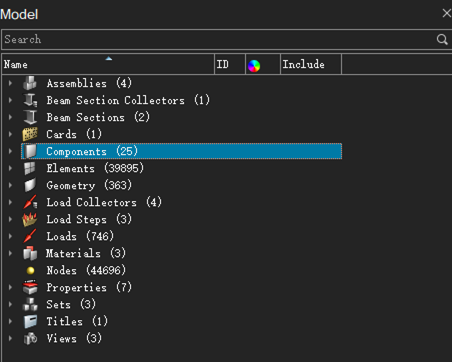Click the Elements mesh icon

click(30, 168)
